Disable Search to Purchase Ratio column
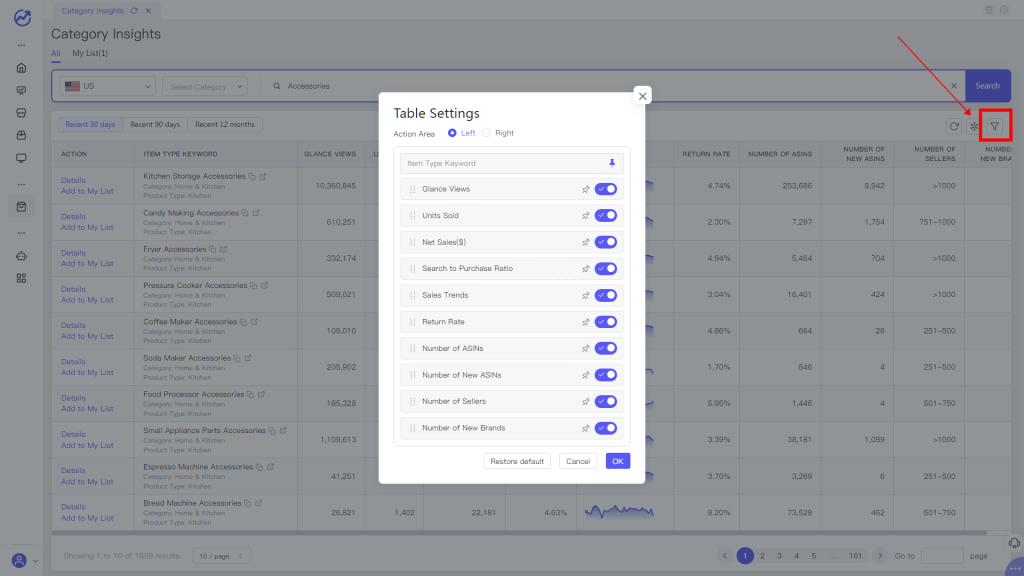The image size is (1024, 576). pos(605,268)
